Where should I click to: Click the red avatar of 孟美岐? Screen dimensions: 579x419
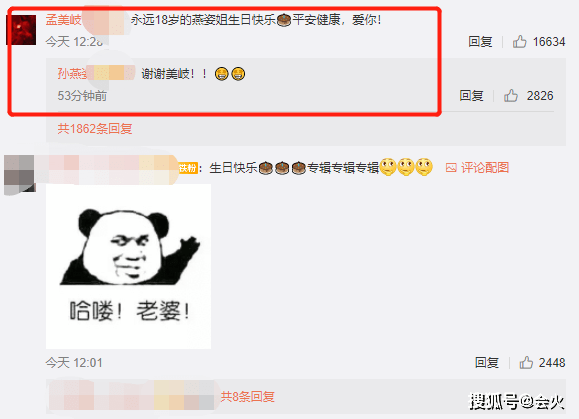click(x=21, y=30)
